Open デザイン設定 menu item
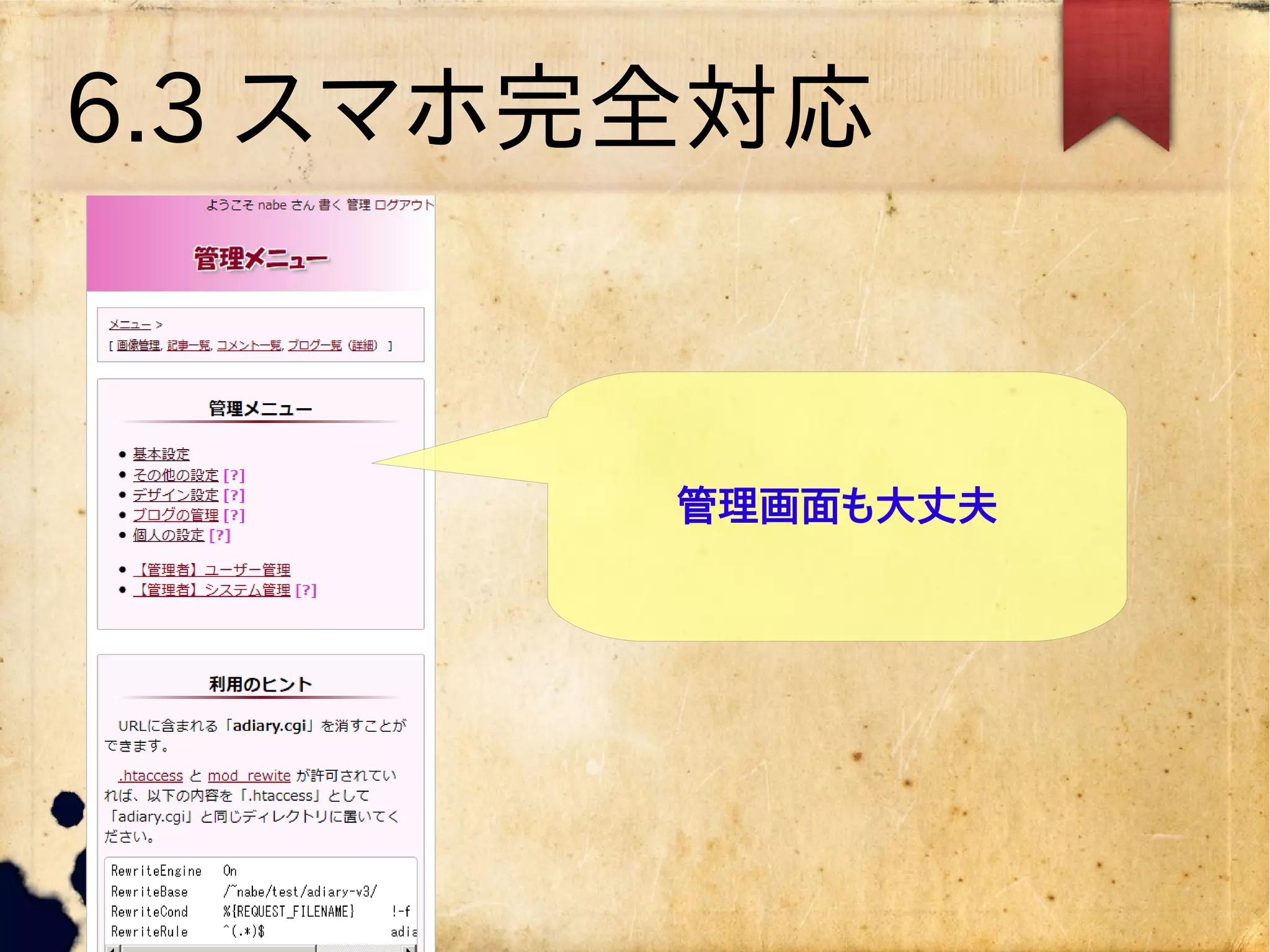This screenshot has height=952, width=1270. (175, 495)
